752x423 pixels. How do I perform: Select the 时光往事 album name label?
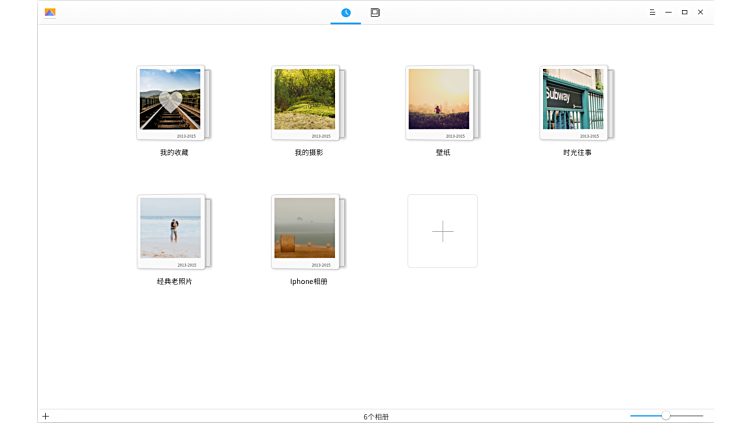click(577, 153)
